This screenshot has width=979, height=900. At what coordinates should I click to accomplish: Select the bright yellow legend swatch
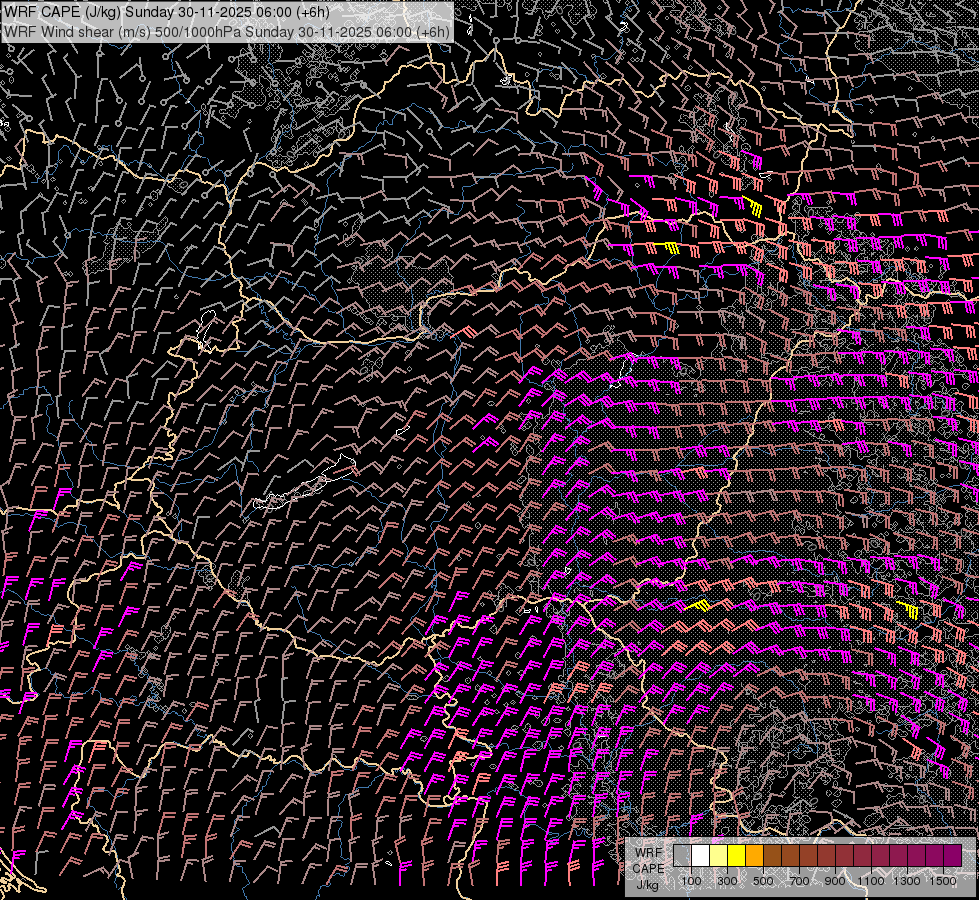[x=736, y=856]
